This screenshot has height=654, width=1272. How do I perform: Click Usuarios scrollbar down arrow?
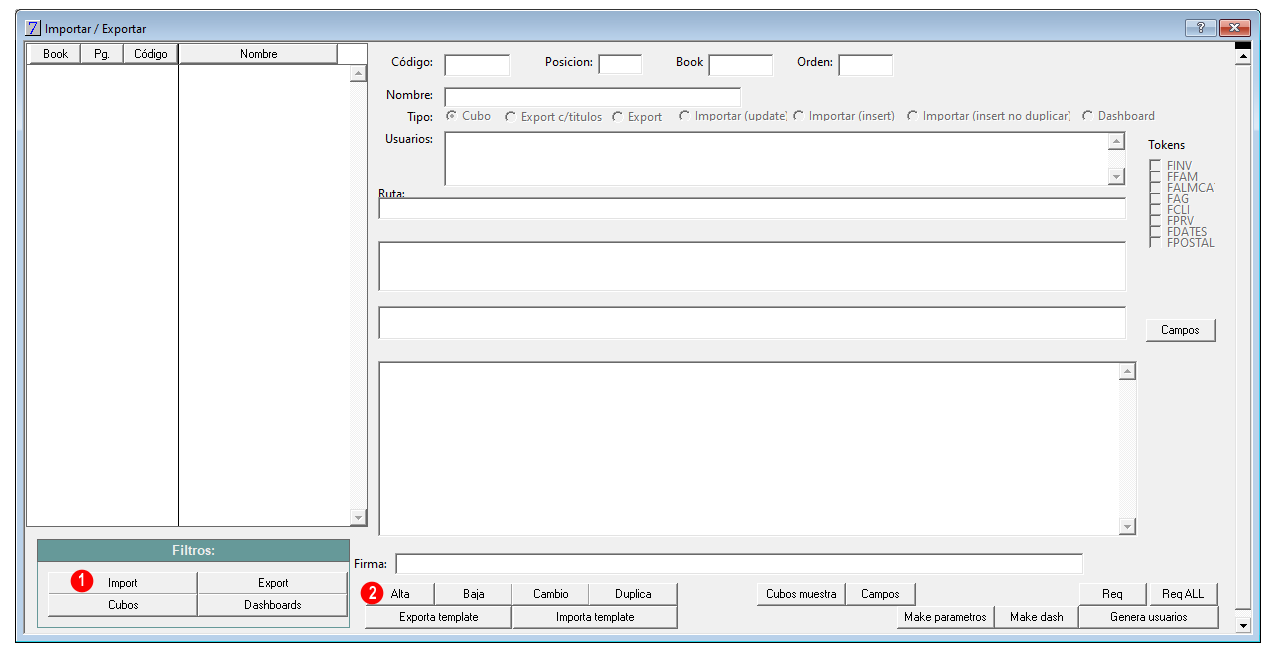(x=1117, y=176)
